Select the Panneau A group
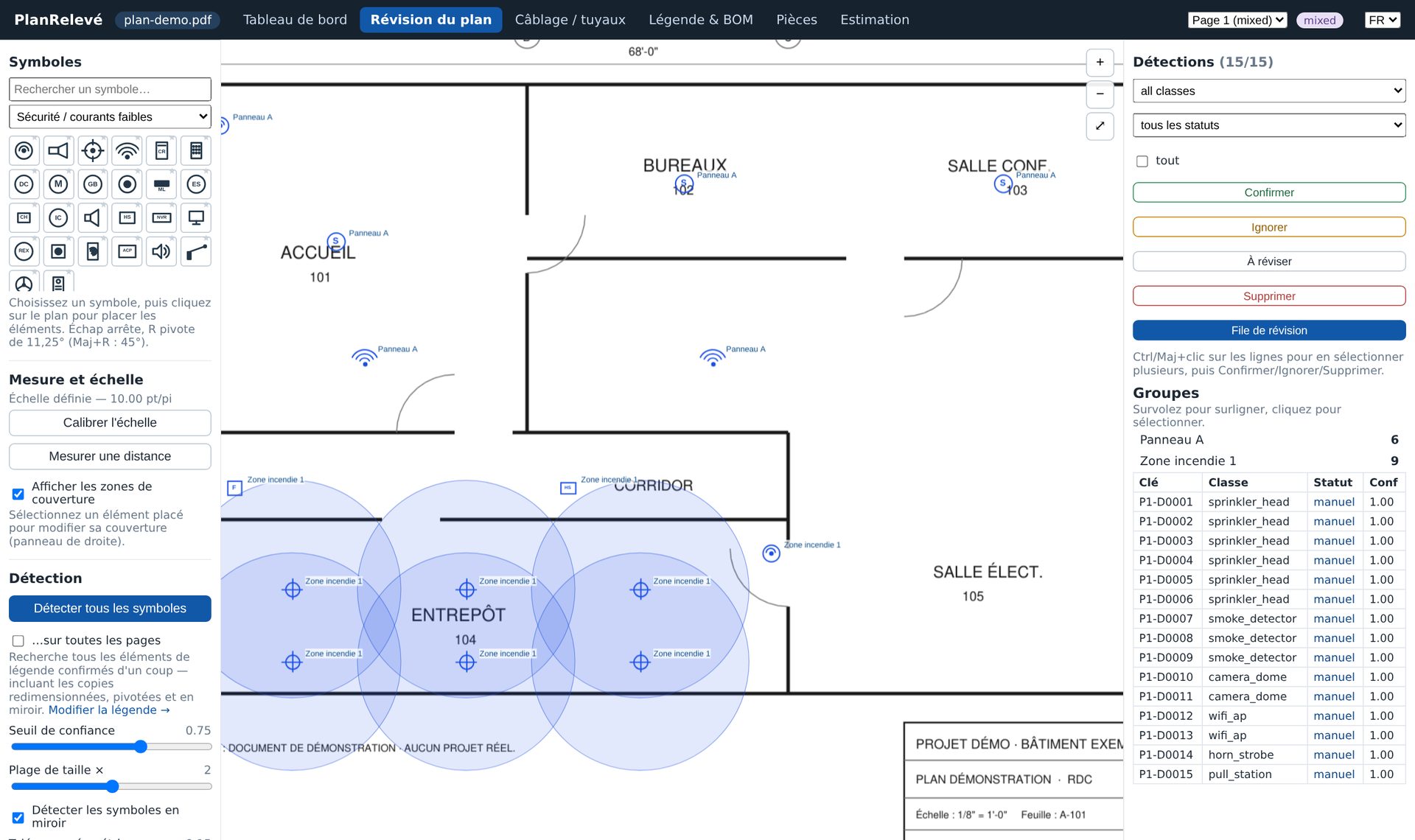Image resolution: width=1415 pixels, height=840 pixels. 1269,440
